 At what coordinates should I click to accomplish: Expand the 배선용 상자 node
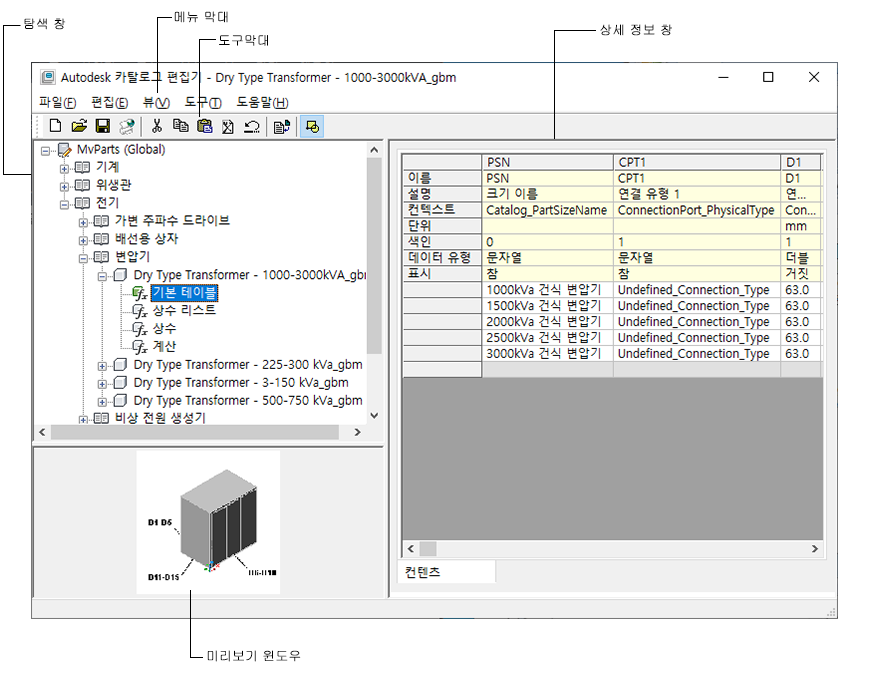tap(83, 241)
